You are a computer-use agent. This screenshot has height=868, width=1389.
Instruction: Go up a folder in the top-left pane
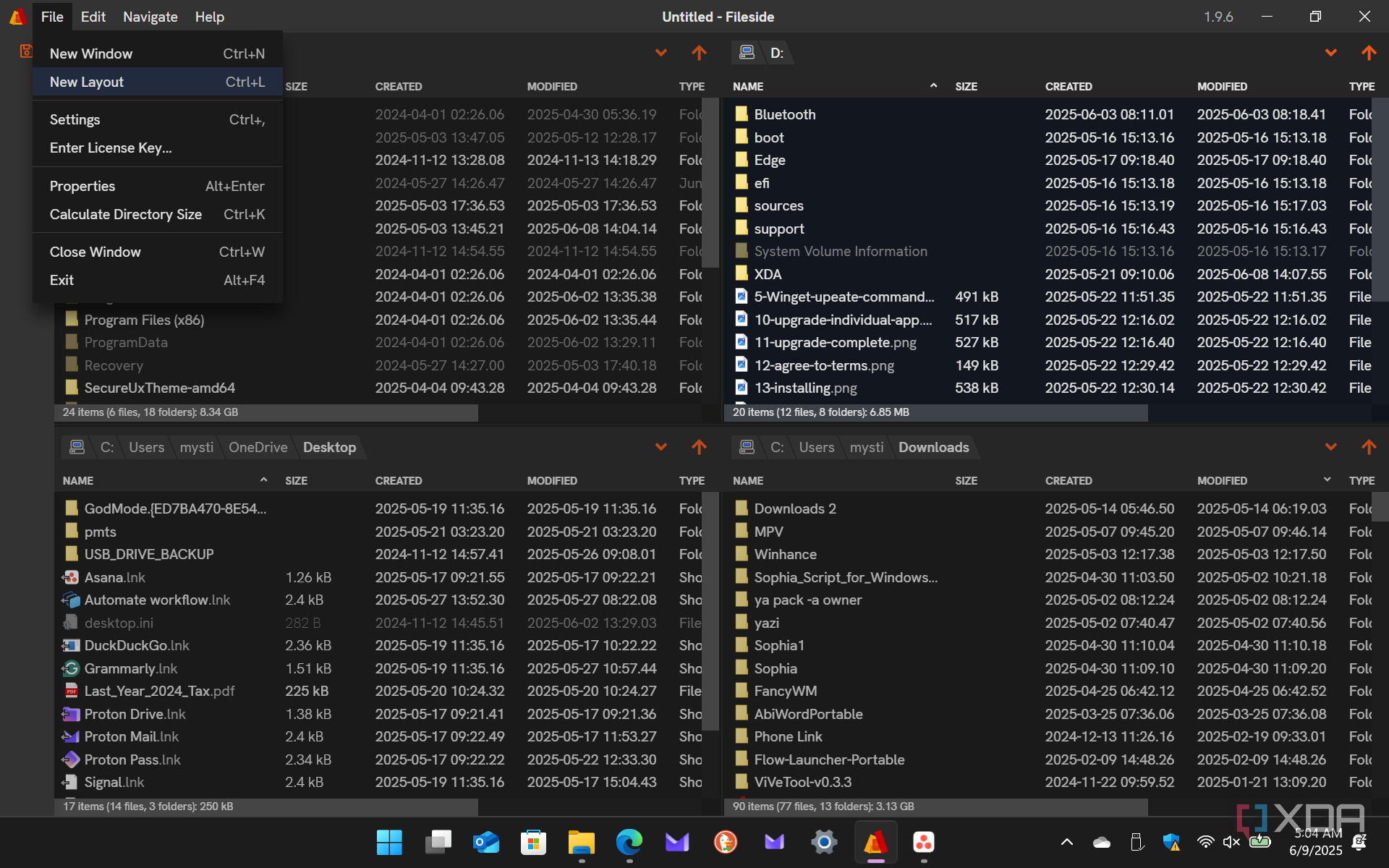[x=699, y=53]
